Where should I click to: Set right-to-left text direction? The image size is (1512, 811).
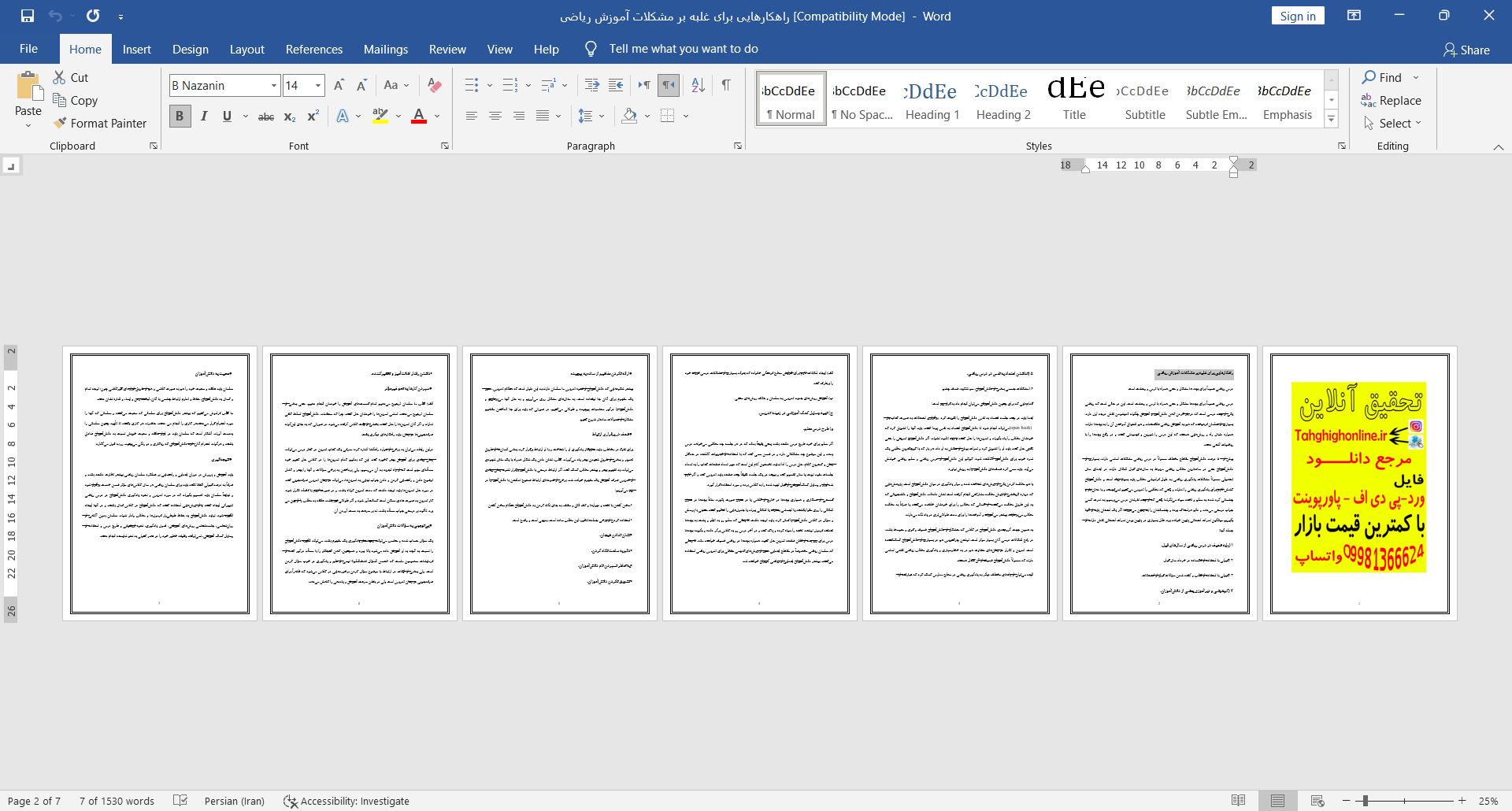[668, 85]
